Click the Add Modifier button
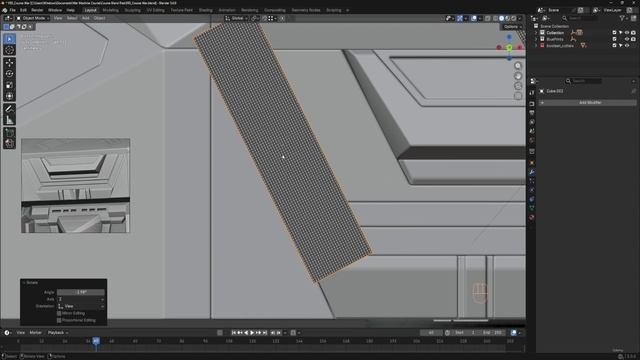Image resolution: width=640 pixels, height=360 pixels. (587, 102)
